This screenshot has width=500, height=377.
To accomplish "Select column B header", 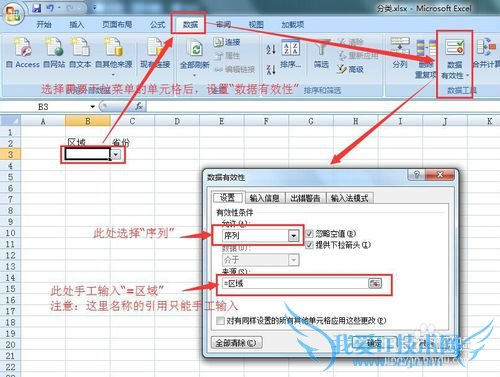I will 88,121.
